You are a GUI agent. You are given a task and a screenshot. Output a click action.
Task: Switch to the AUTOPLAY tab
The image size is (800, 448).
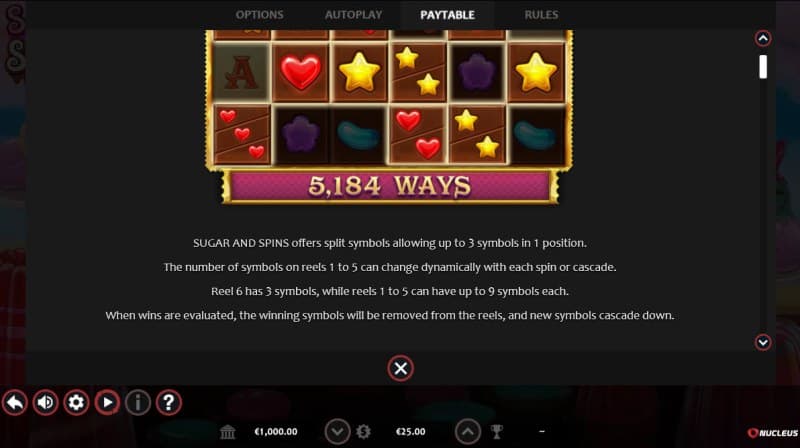(x=354, y=15)
